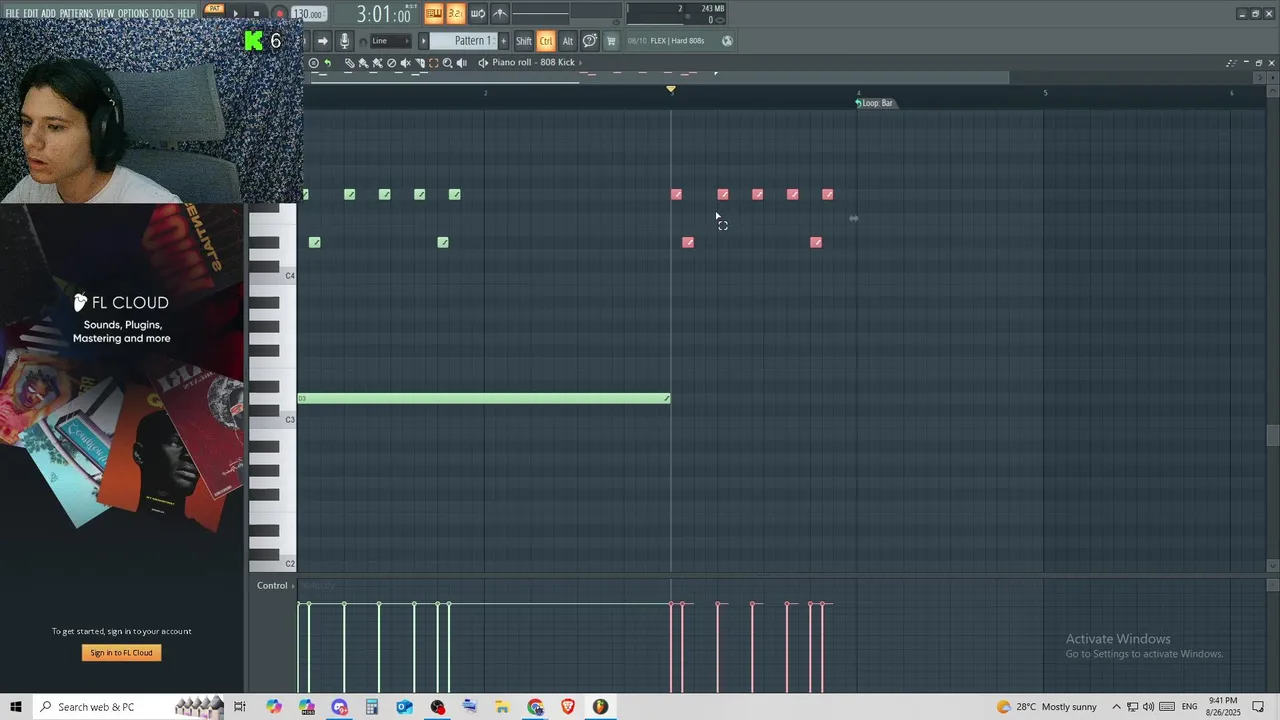Click the play button in transport
This screenshot has width=1280, height=720.
[236, 14]
